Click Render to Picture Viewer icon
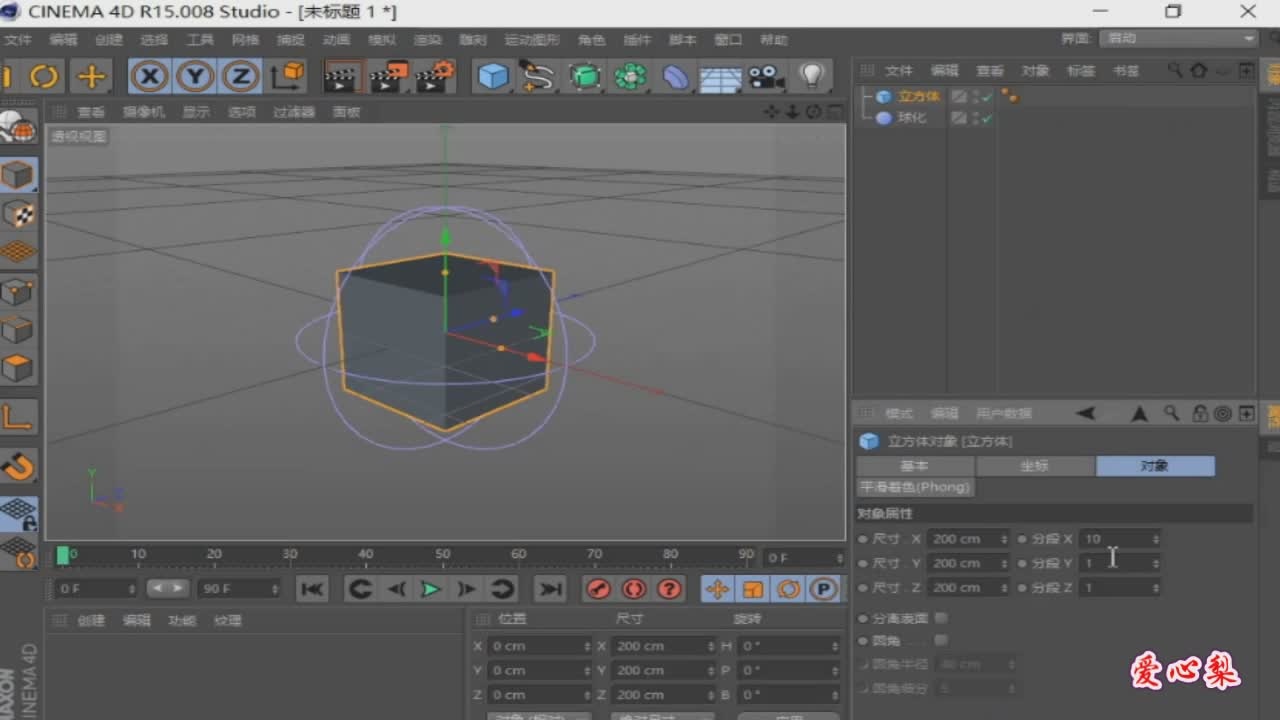 coord(388,76)
